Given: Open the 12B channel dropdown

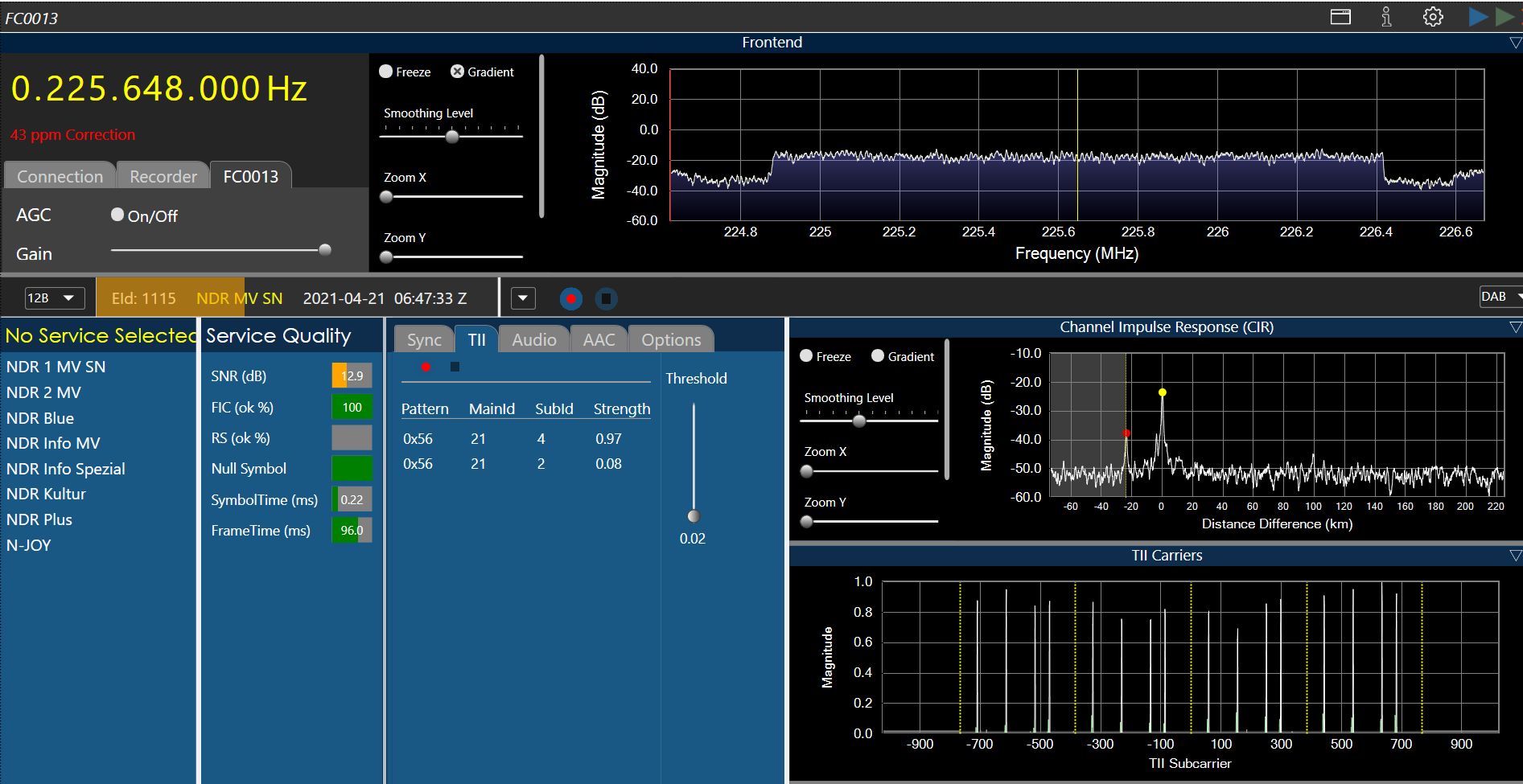Looking at the screenshot, I should tap(54, 298).
